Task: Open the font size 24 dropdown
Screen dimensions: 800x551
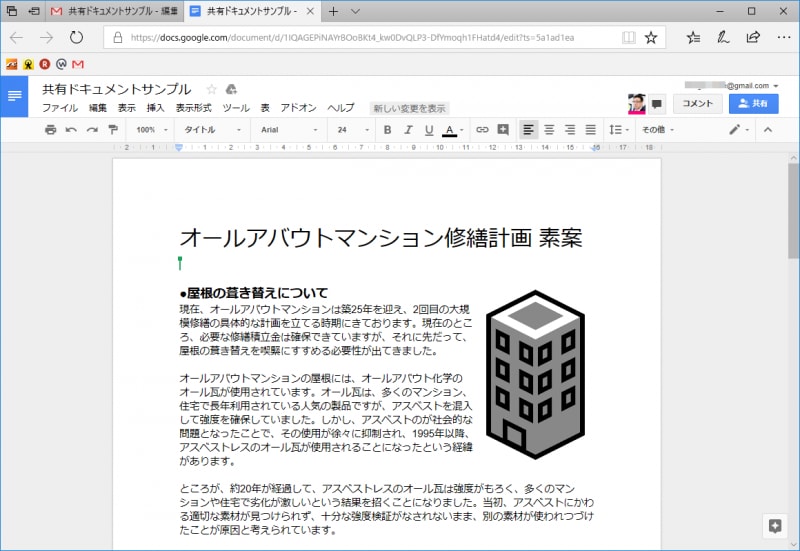Action: 353,130
